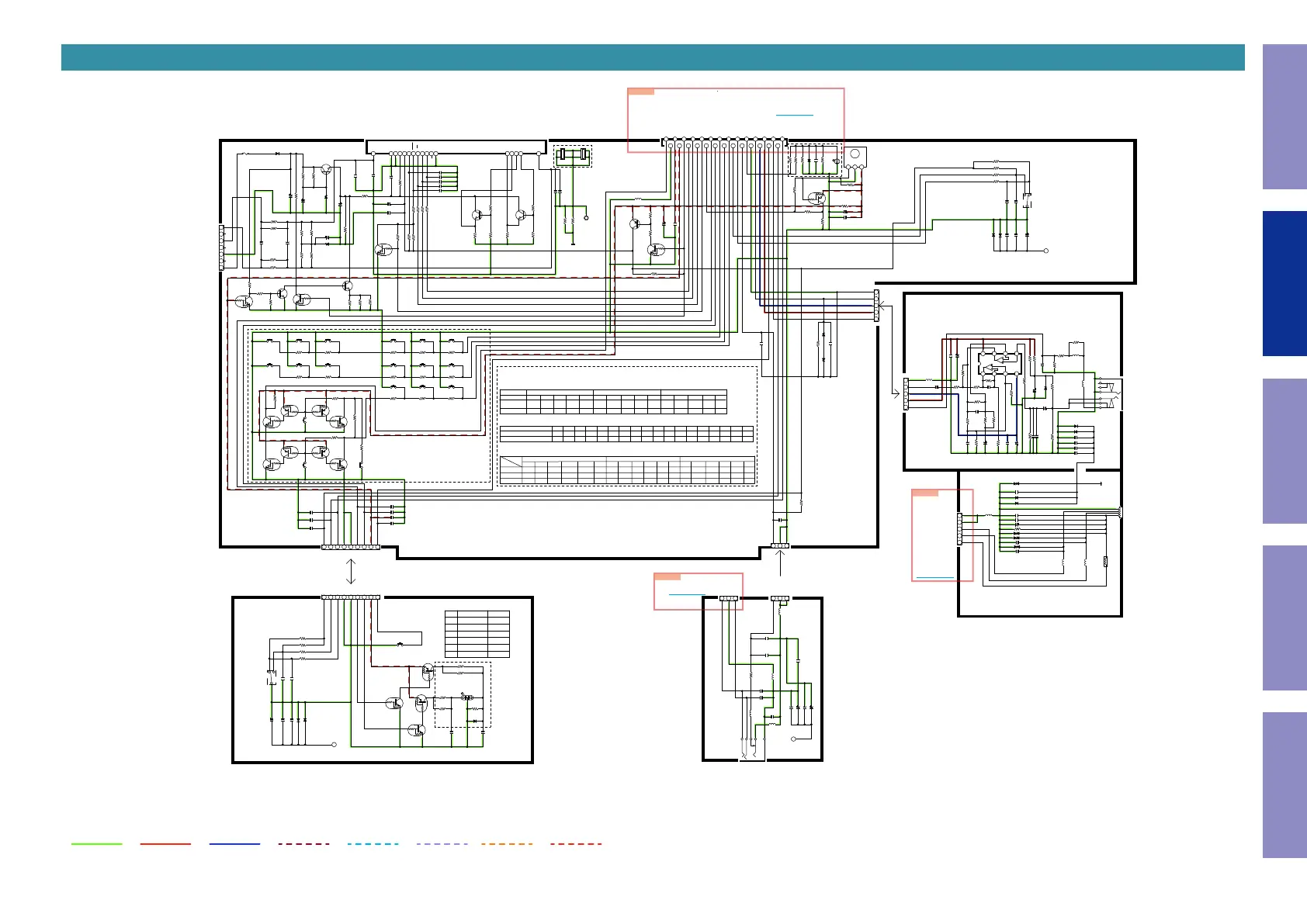Click the round sensor symbol in the square box

[x=855, y=154]
